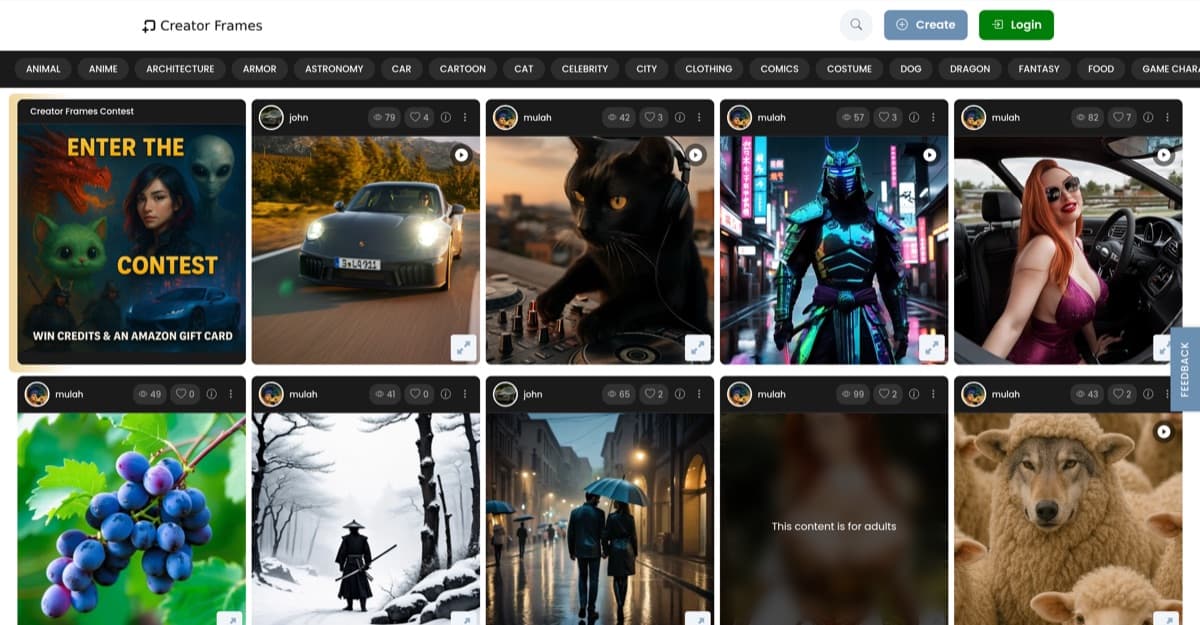Click the Create button
The height and width of the screenshot is (625, 1200).
coord(925,24)
